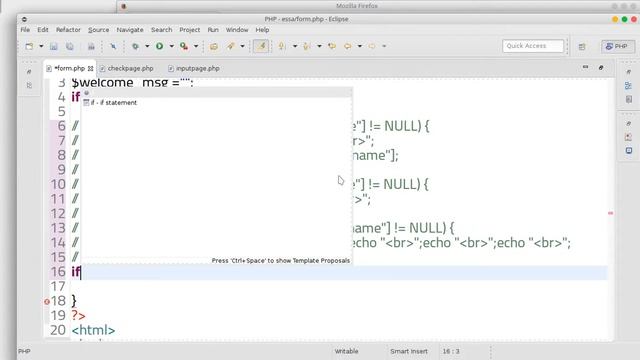
Task: Click the red overview ruler error marker
Action: (611, 213)
